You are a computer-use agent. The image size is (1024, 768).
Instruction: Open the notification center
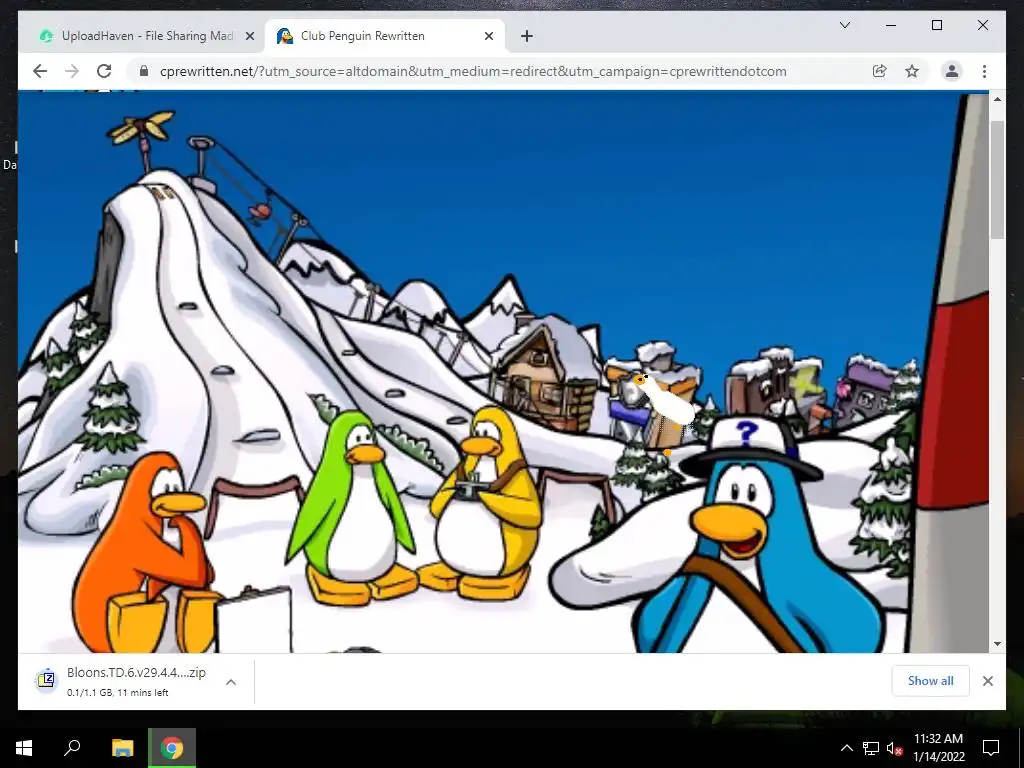[x=991, y=747]
